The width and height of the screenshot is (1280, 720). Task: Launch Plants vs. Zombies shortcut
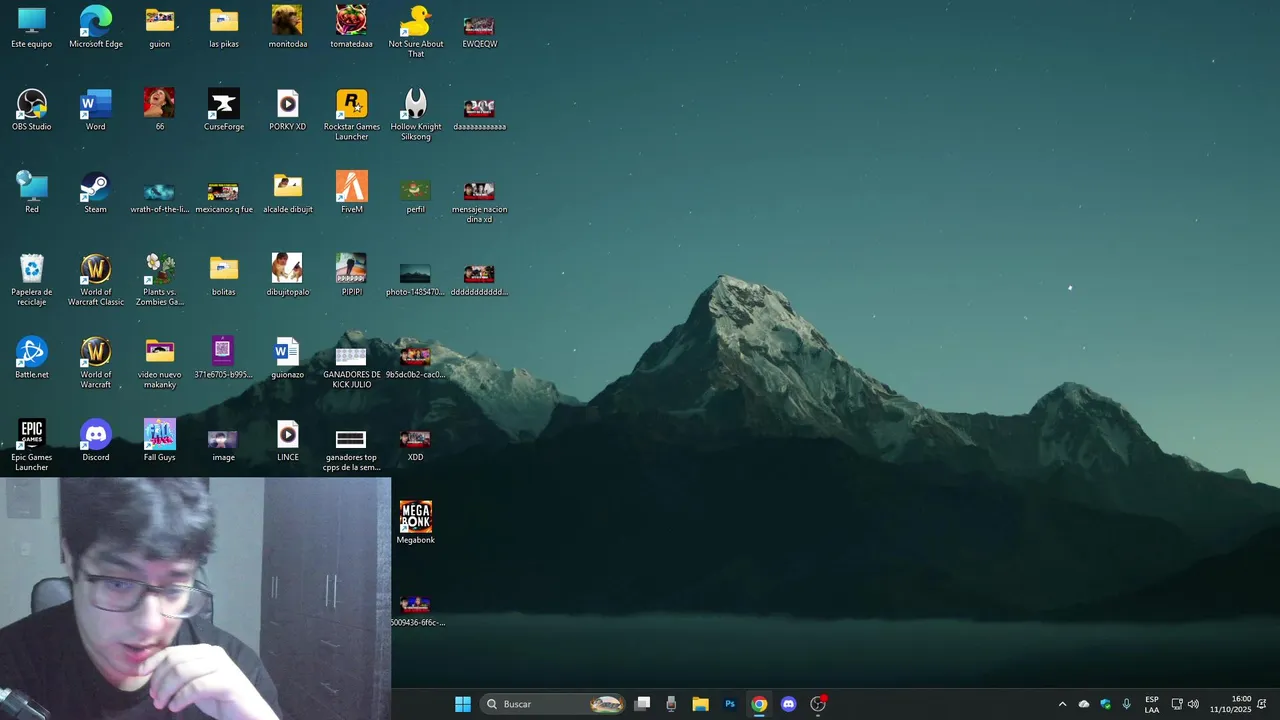click(160, 280)
